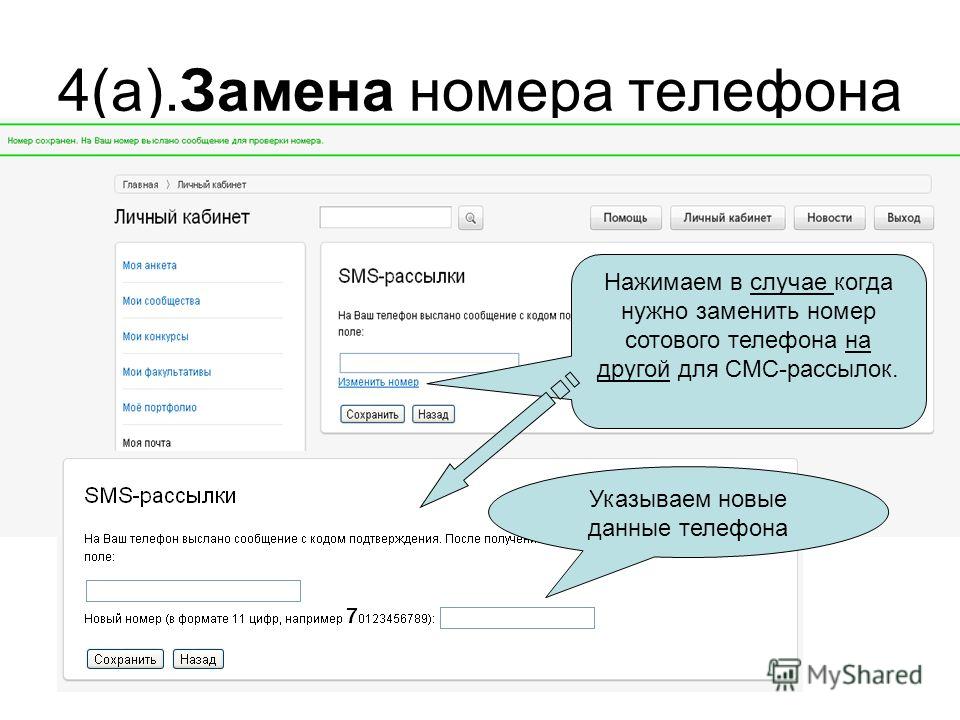The height and width of the screenshot is (720, 960).
Task: Click confirmation code field in lower panel
Action: [x=193, y=591]
